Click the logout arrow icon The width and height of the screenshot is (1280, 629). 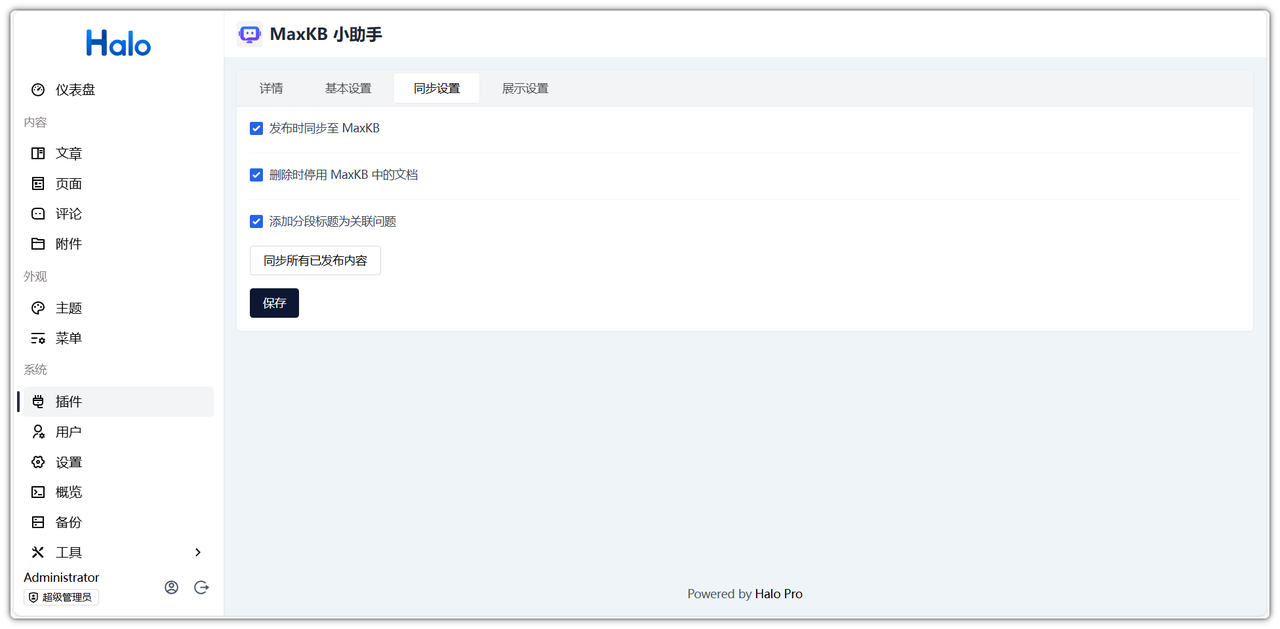coord(201,588)
